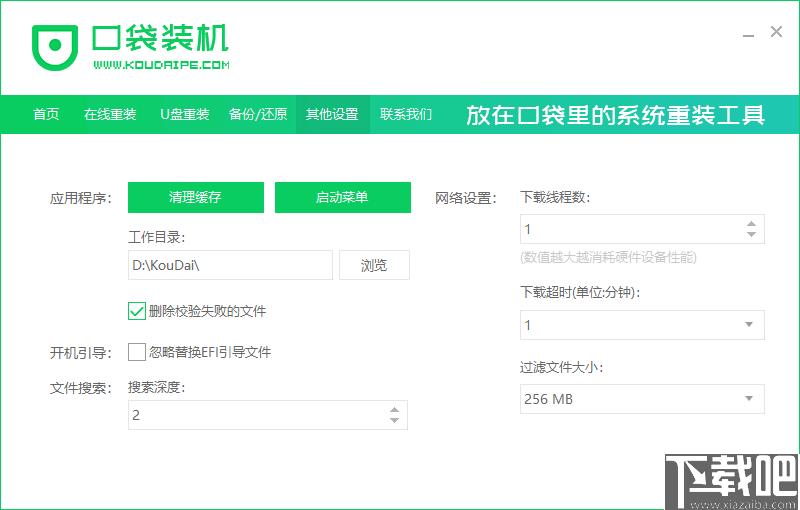This screenshot has width=800, height=510.
Task: Decrease 搜索深度 with the down arrow
Action: [394, 421]
